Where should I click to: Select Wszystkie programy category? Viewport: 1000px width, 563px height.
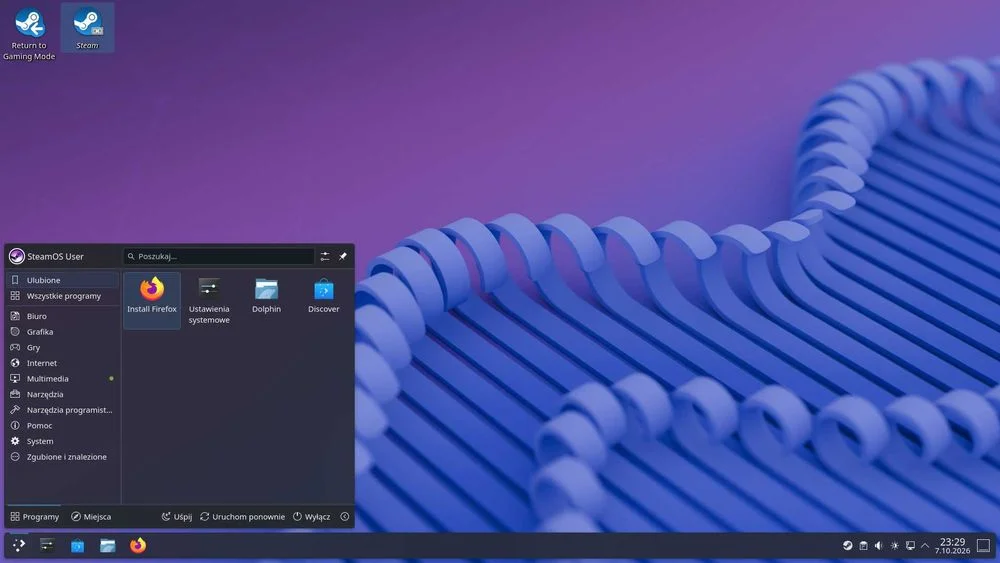62,296
